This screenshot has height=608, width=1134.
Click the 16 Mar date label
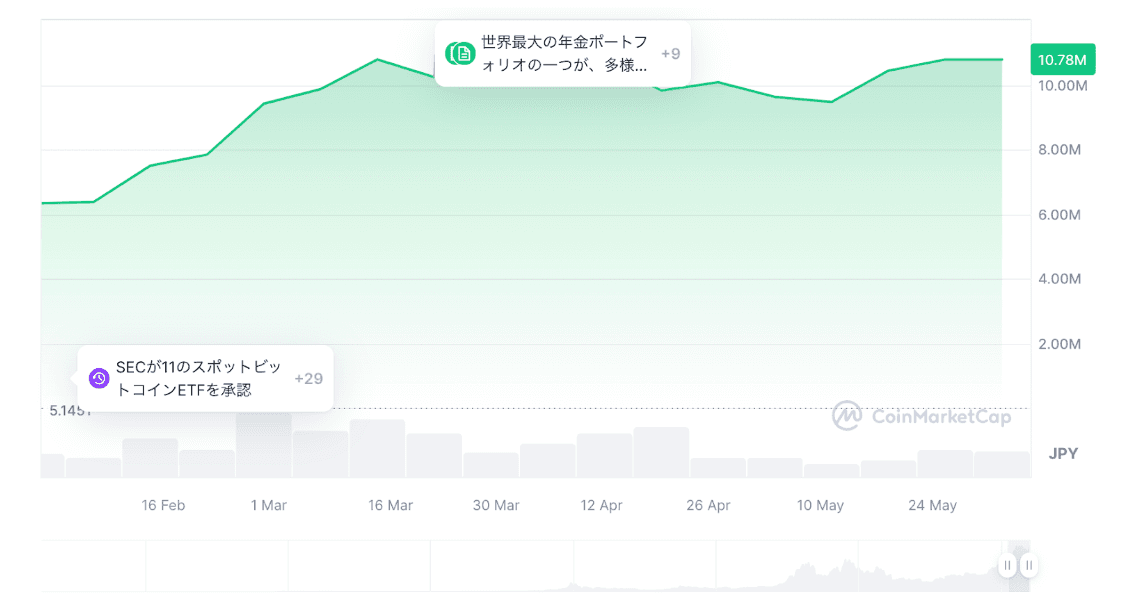(x=390, y=505)
